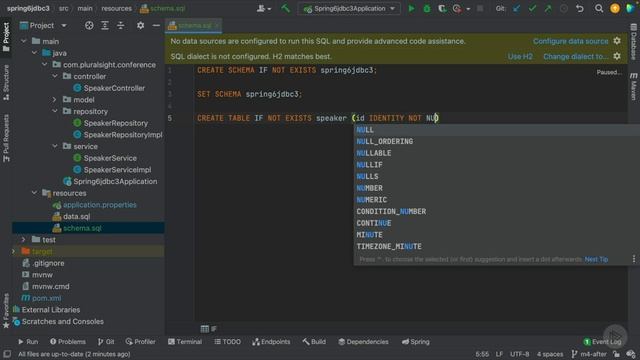Expand all in the Project tool window
Screen dimensions: 640x360
(x=105, y=25)
